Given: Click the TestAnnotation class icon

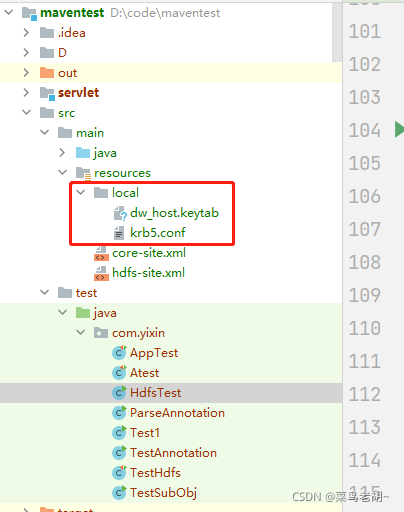Looking at the screenshot, I should pyautogui.click(x=119, y=453).
